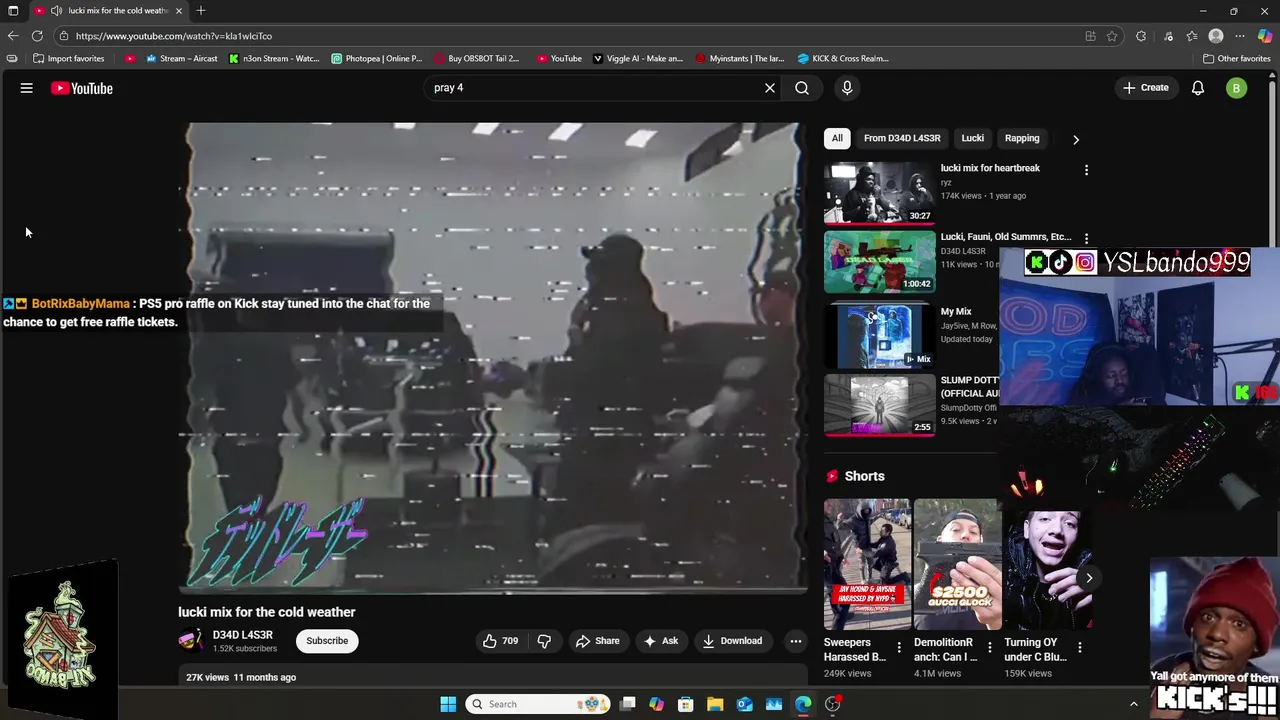Open the Windows Start menu
Viewport: 1280px width, 720px height.
448,704
